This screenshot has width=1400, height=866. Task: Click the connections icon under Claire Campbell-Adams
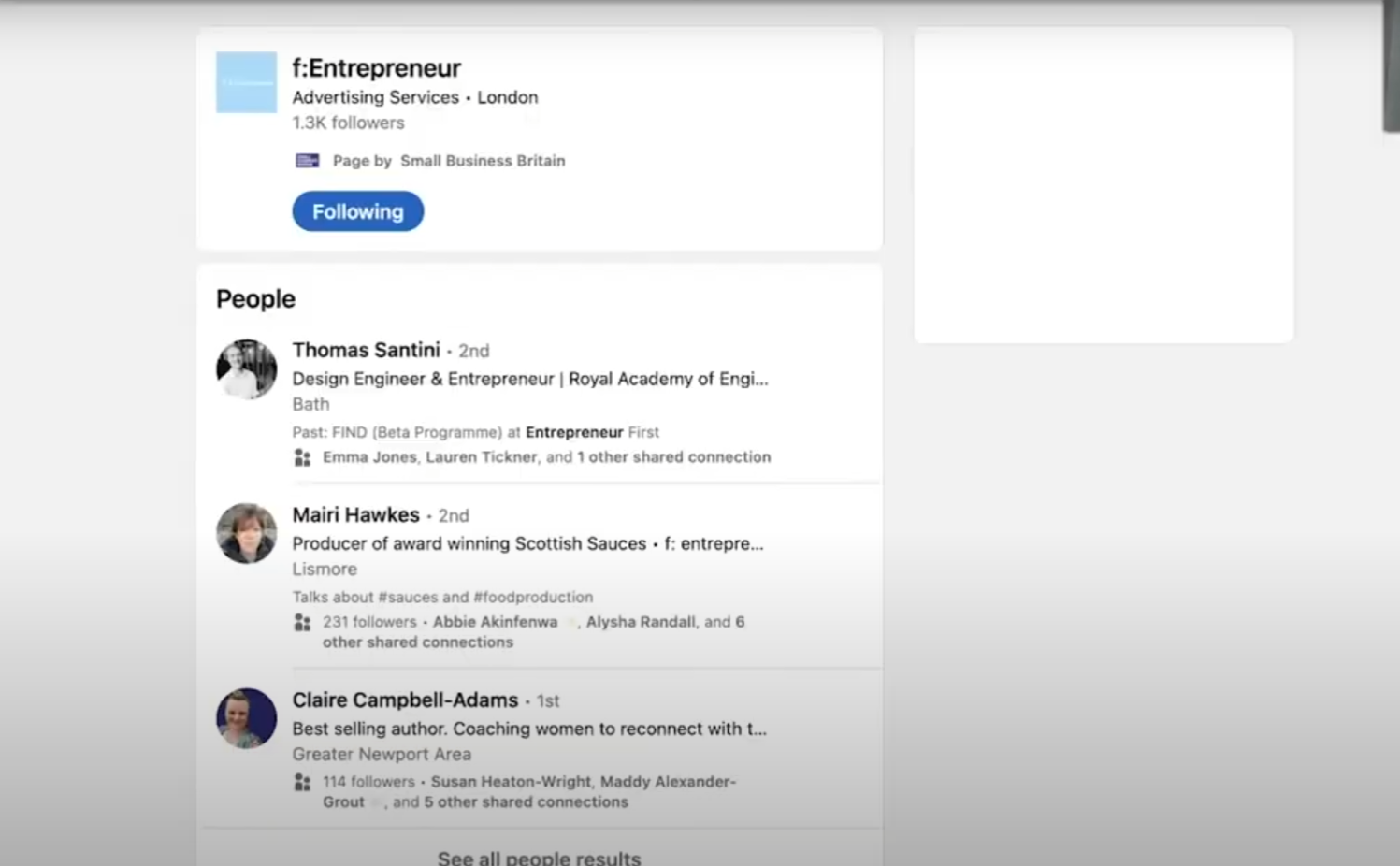(x=302, y=782)
